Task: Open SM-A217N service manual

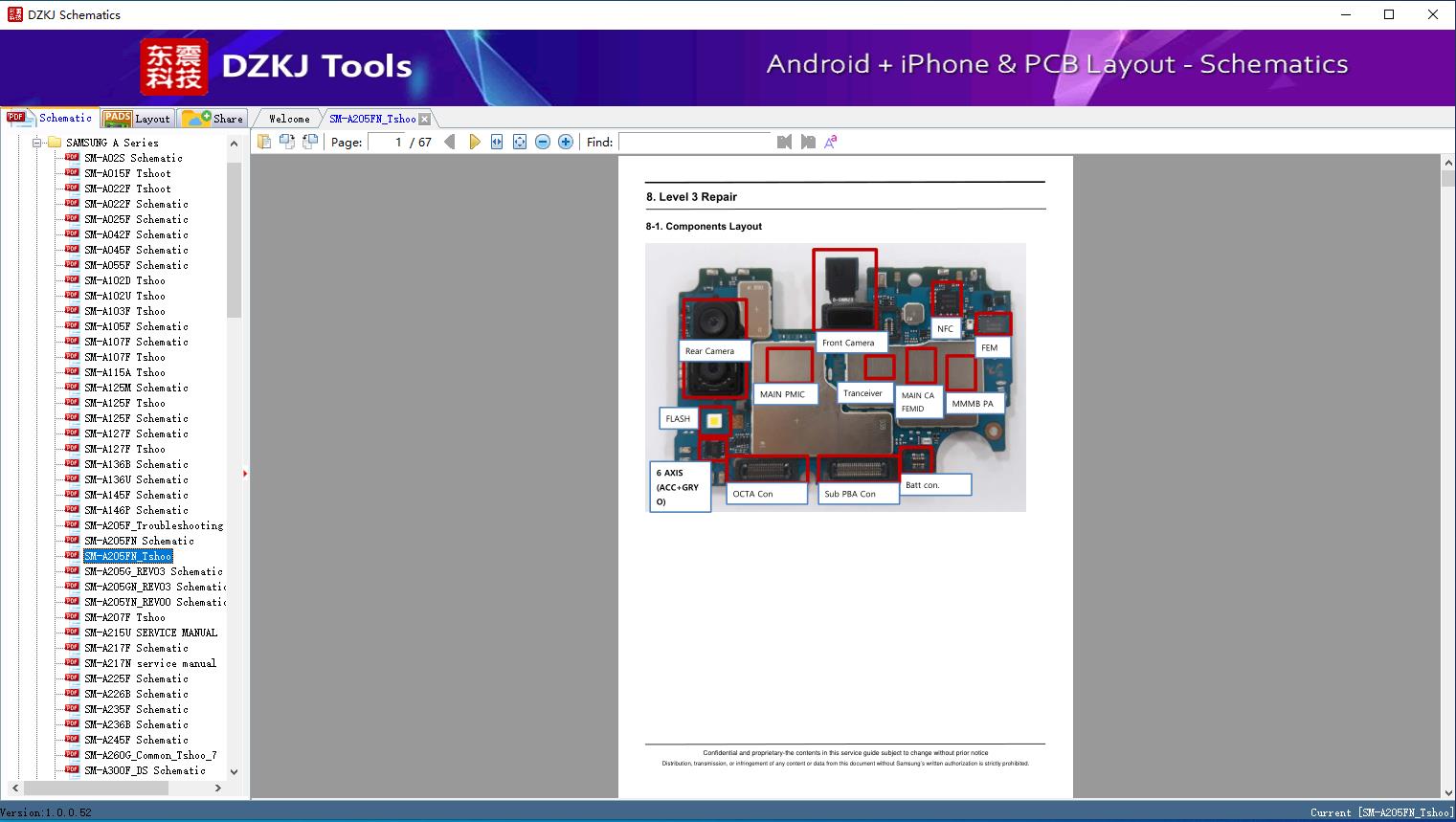Action: [150, 663]
